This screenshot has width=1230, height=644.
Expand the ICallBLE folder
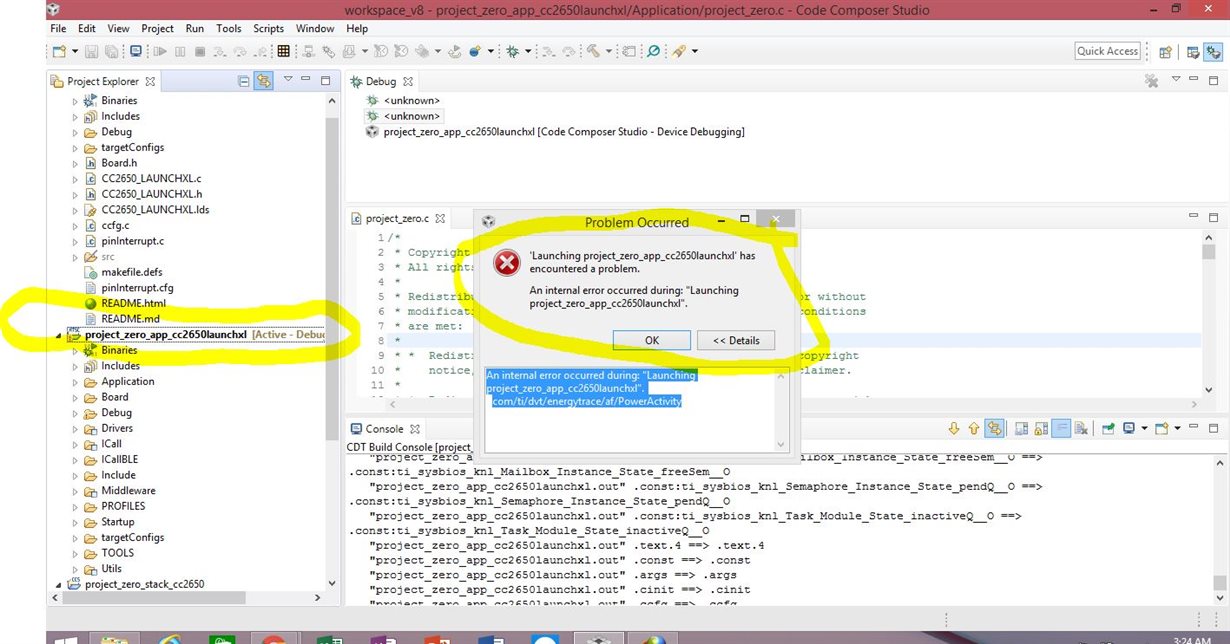pos(75,460)
